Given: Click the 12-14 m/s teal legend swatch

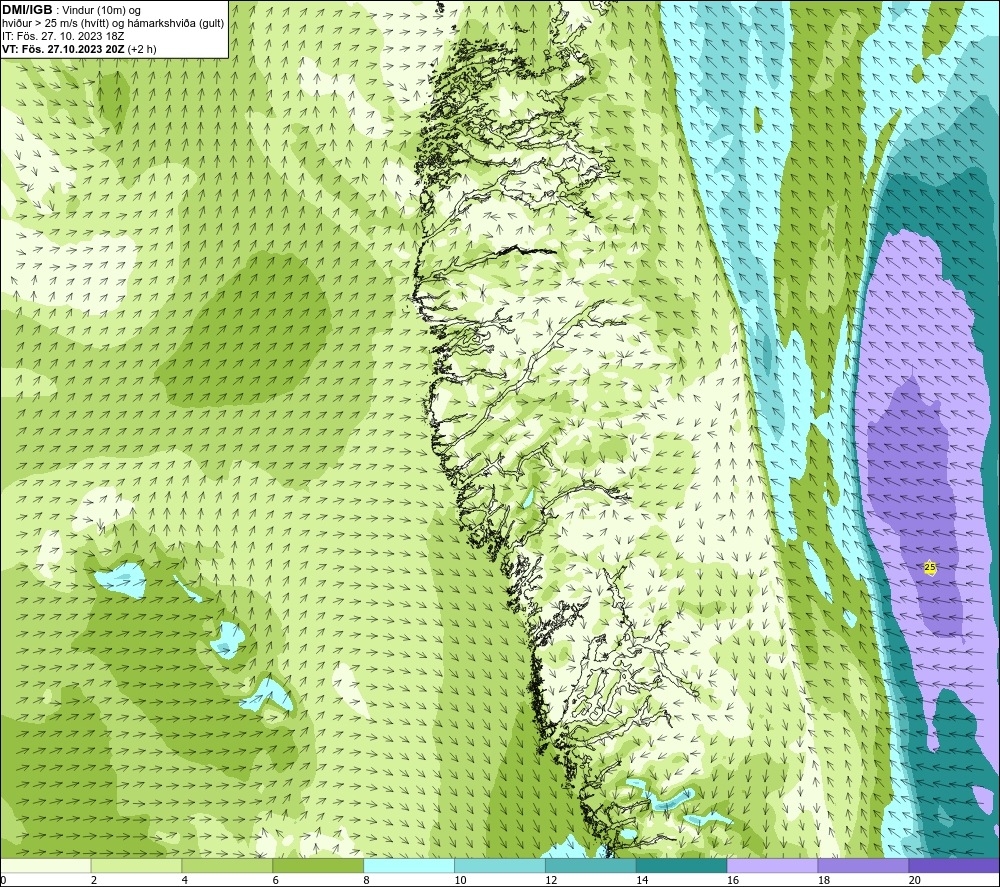Looking at the screenshot, I should click(591, 865).
